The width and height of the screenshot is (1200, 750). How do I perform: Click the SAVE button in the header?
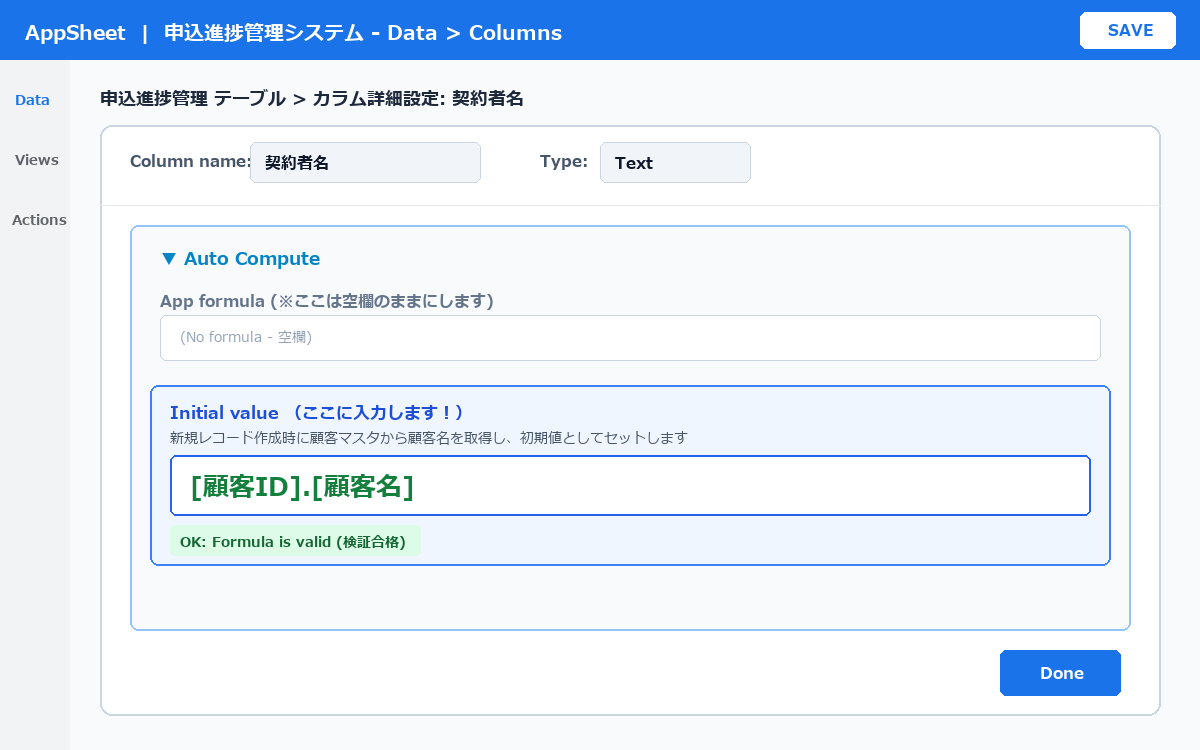[x=1128, y=30]
